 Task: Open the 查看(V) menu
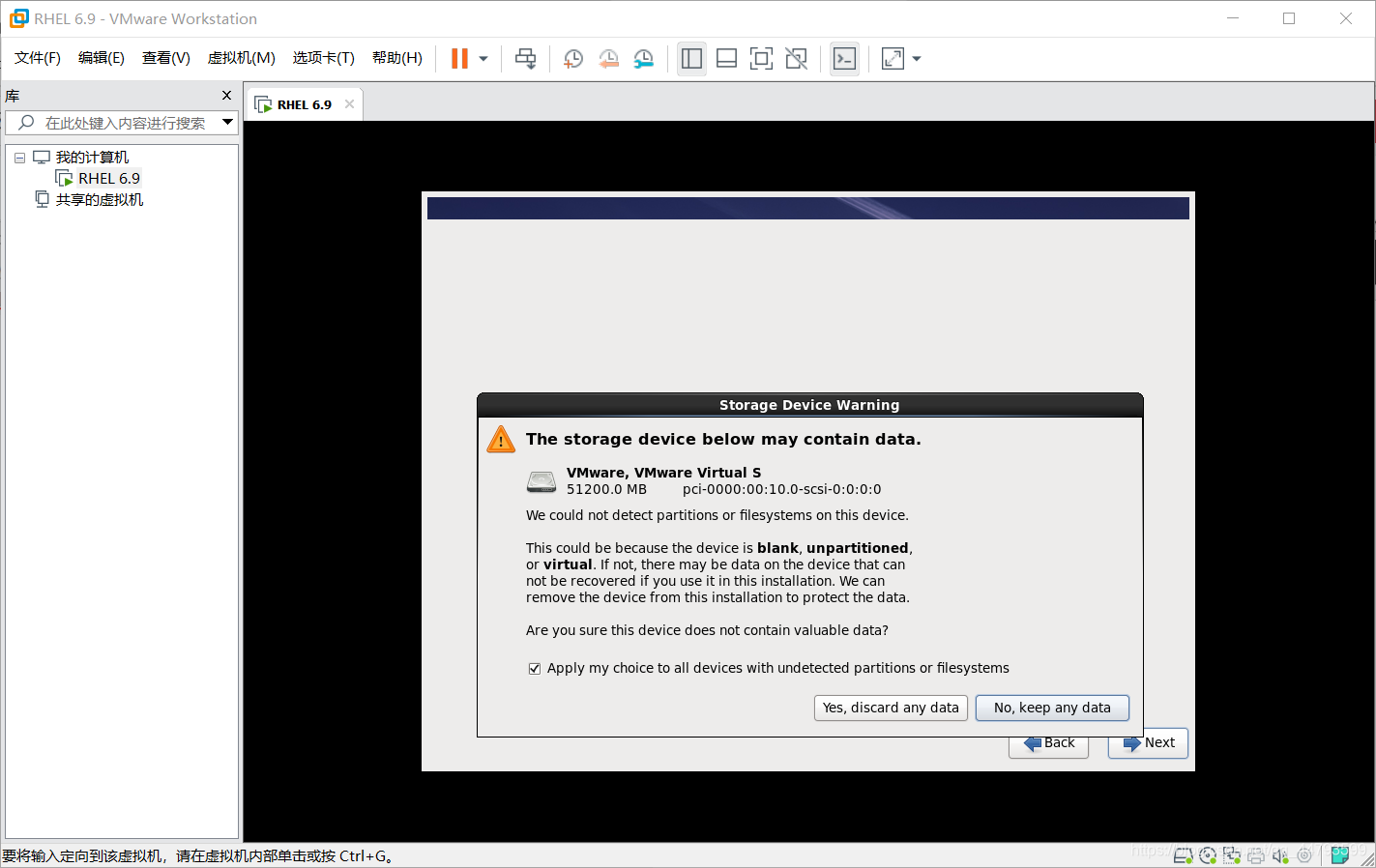point(166,58)
